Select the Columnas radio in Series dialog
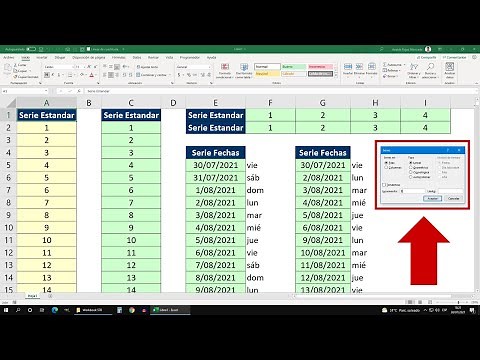Image resolution: width=480 pixels, height=360 pixels. point(386,167)
